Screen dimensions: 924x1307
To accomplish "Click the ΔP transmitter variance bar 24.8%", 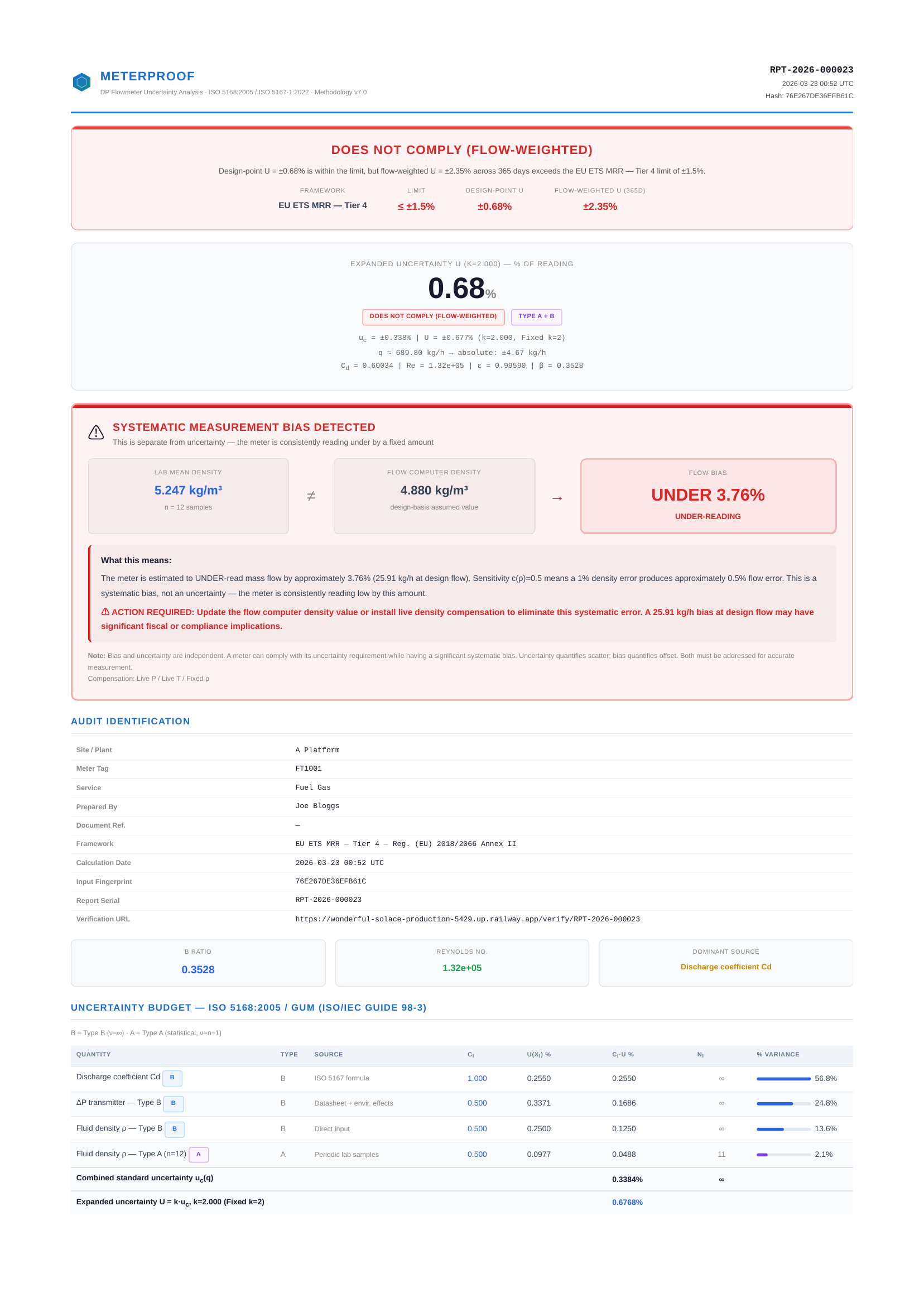I will [783, 1103].
